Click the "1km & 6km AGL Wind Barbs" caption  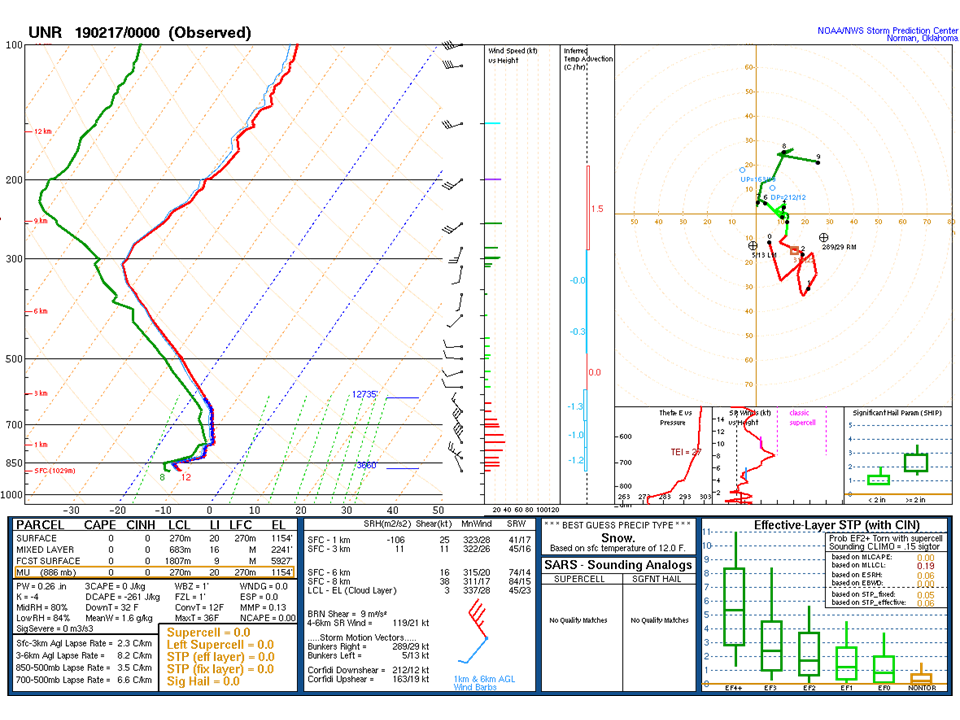(484, 683)
